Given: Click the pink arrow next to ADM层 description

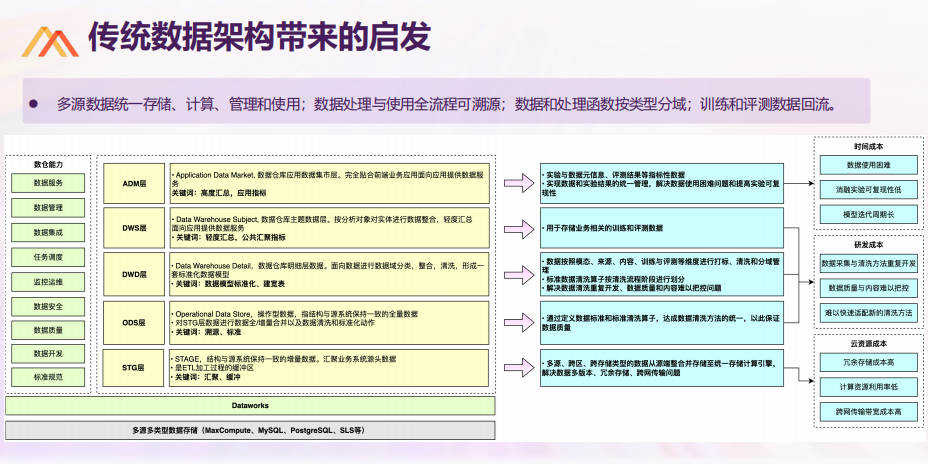Looking at the screenshot, I should point(518,183).
